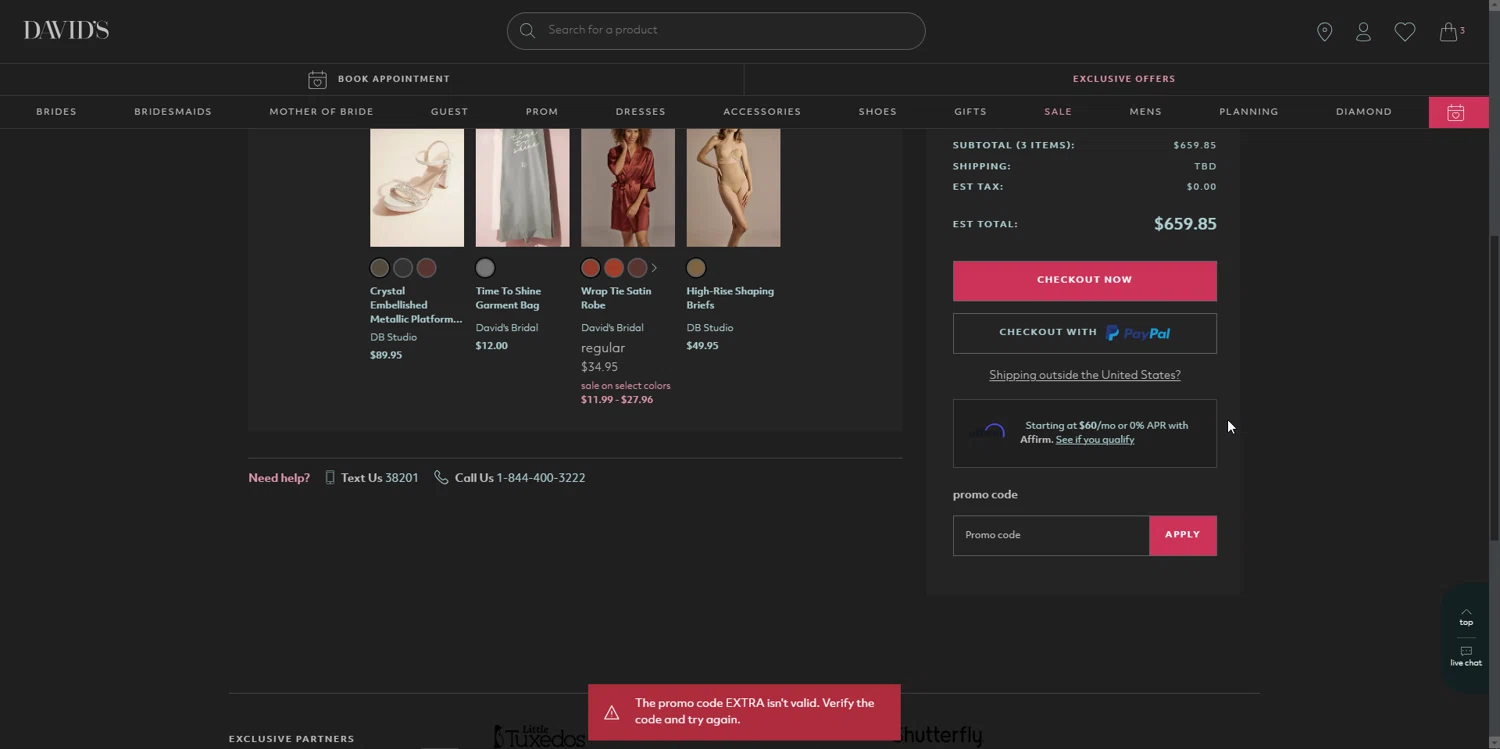1500x749 pixels.
Task: Open platform sandal product image
Action: coord(417,188)
